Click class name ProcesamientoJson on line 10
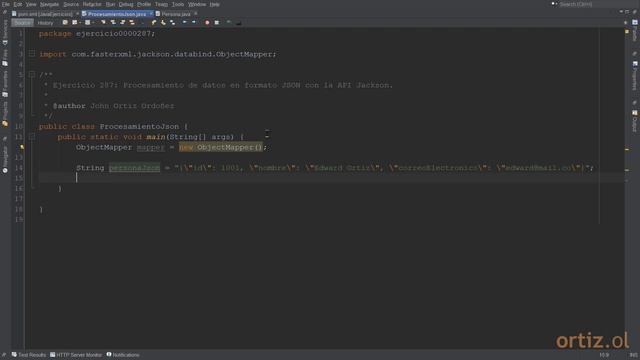 [139, 127]
